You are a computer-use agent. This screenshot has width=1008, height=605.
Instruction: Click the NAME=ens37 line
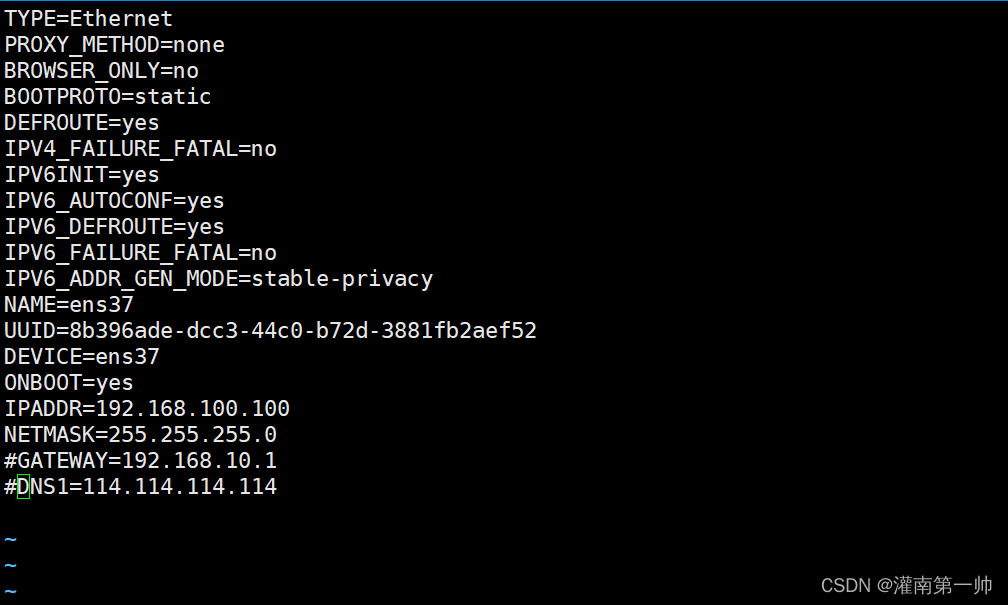click(x=69, y=305)
